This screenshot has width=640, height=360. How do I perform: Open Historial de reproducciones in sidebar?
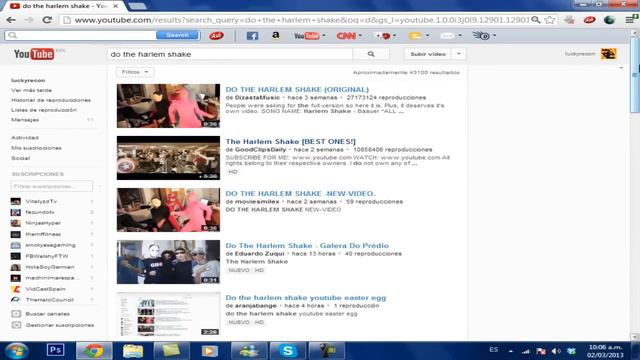(51, 100)
